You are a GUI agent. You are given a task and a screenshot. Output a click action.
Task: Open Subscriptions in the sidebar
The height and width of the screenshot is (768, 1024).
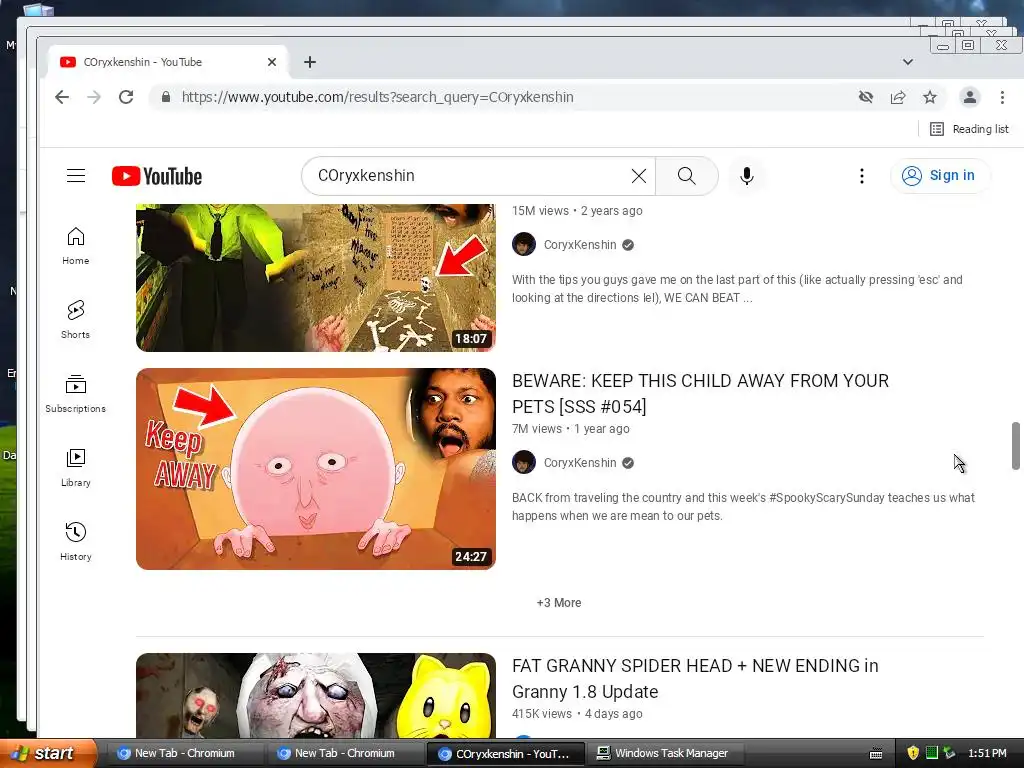point(76,394)
